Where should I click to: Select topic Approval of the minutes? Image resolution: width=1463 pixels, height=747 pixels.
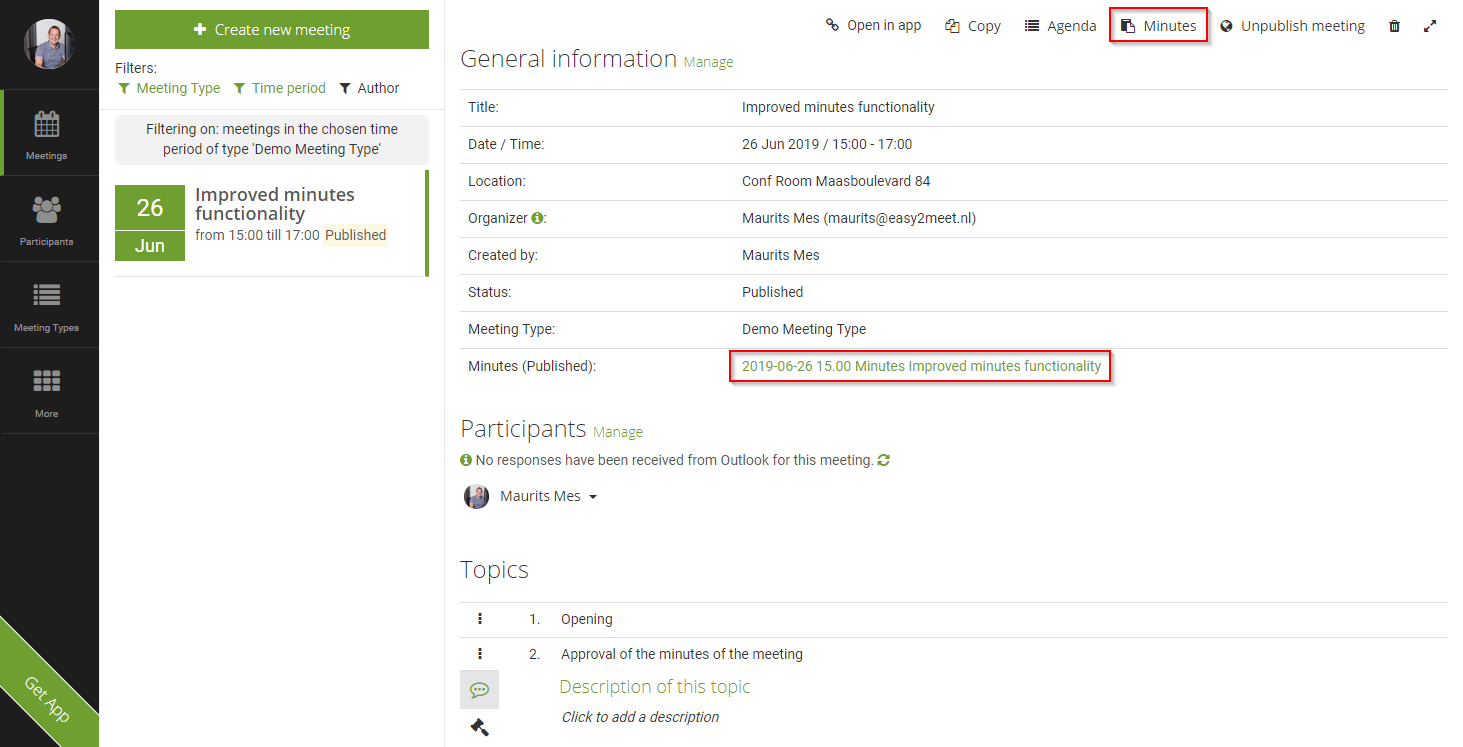pos(682,654)
